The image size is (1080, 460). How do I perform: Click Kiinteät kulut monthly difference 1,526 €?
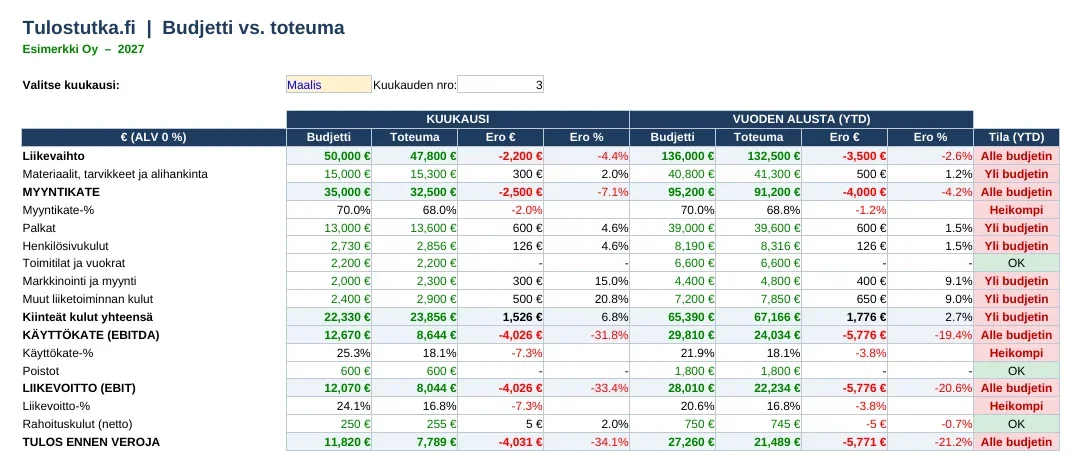(500, 317)
